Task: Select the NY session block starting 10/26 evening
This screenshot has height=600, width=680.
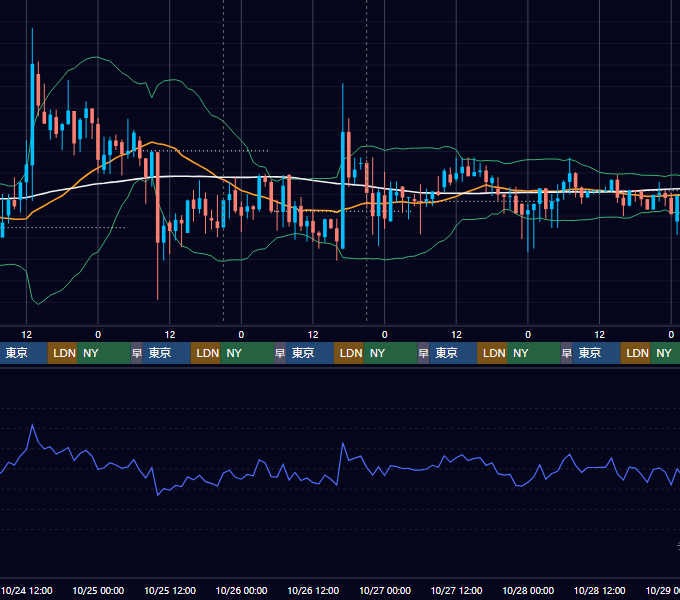Action: click(390, 353)
